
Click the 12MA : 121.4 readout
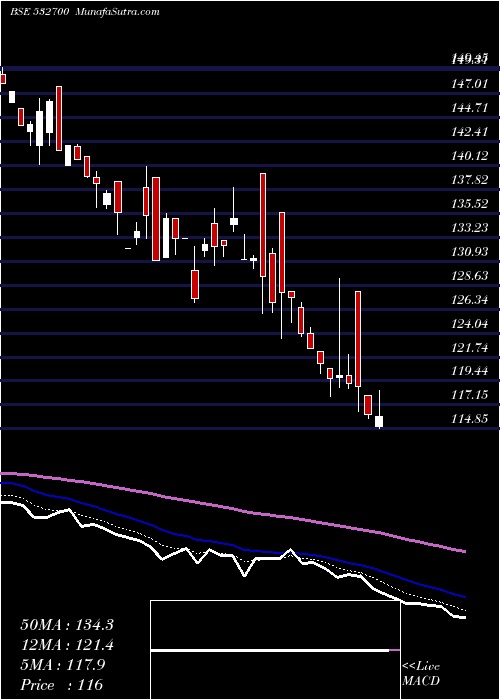67,645
